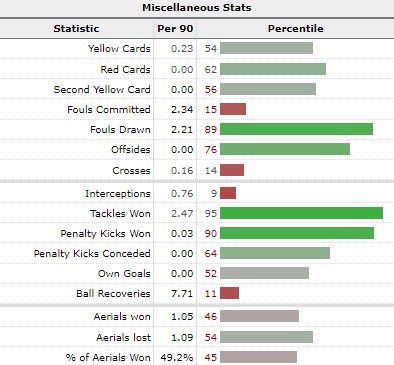Click the Penalty Kicks Conceded percentile bar

pyautogui.click(x=275, y=253)
